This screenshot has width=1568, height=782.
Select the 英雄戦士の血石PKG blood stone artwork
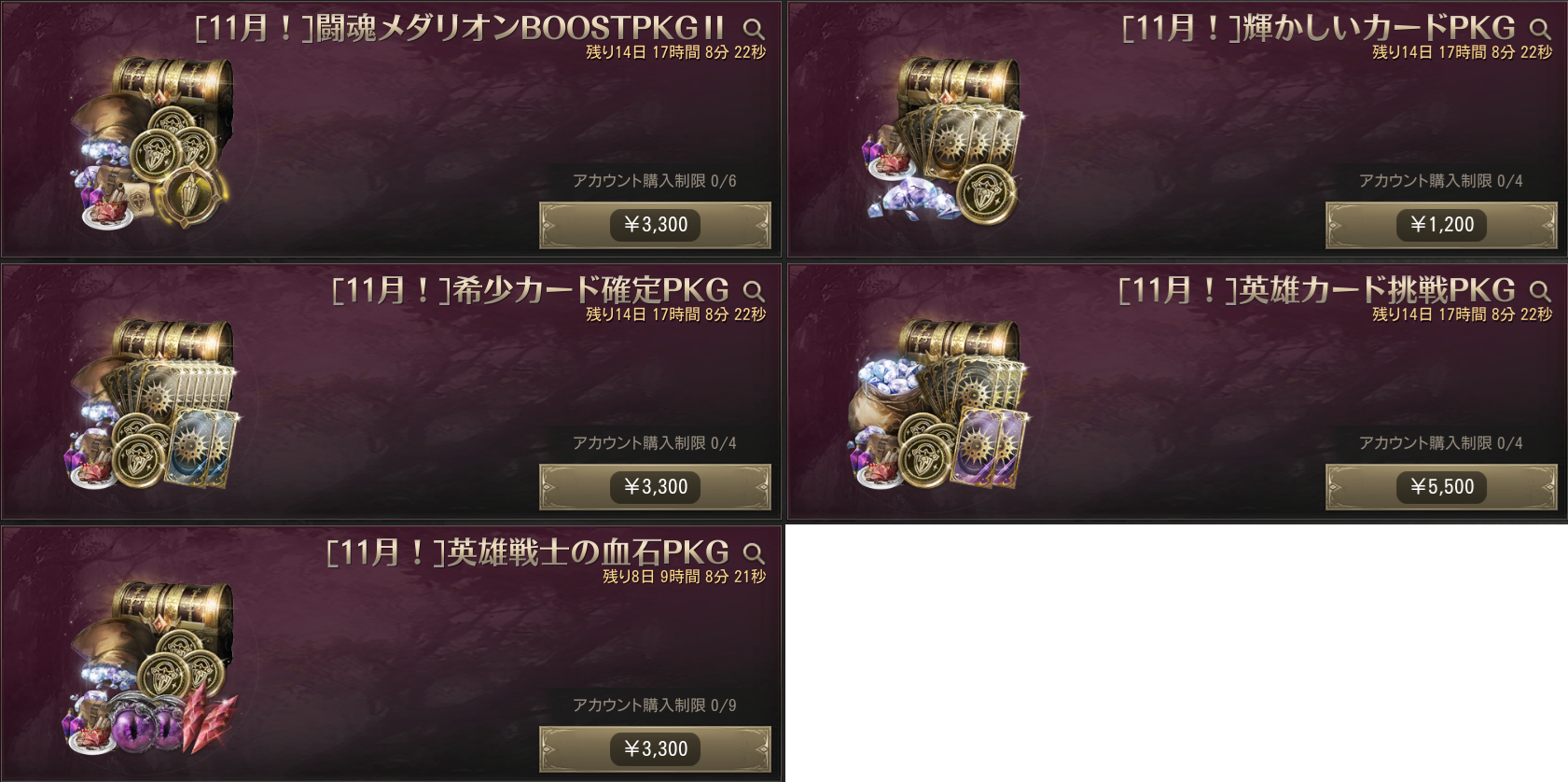[152, 667]
